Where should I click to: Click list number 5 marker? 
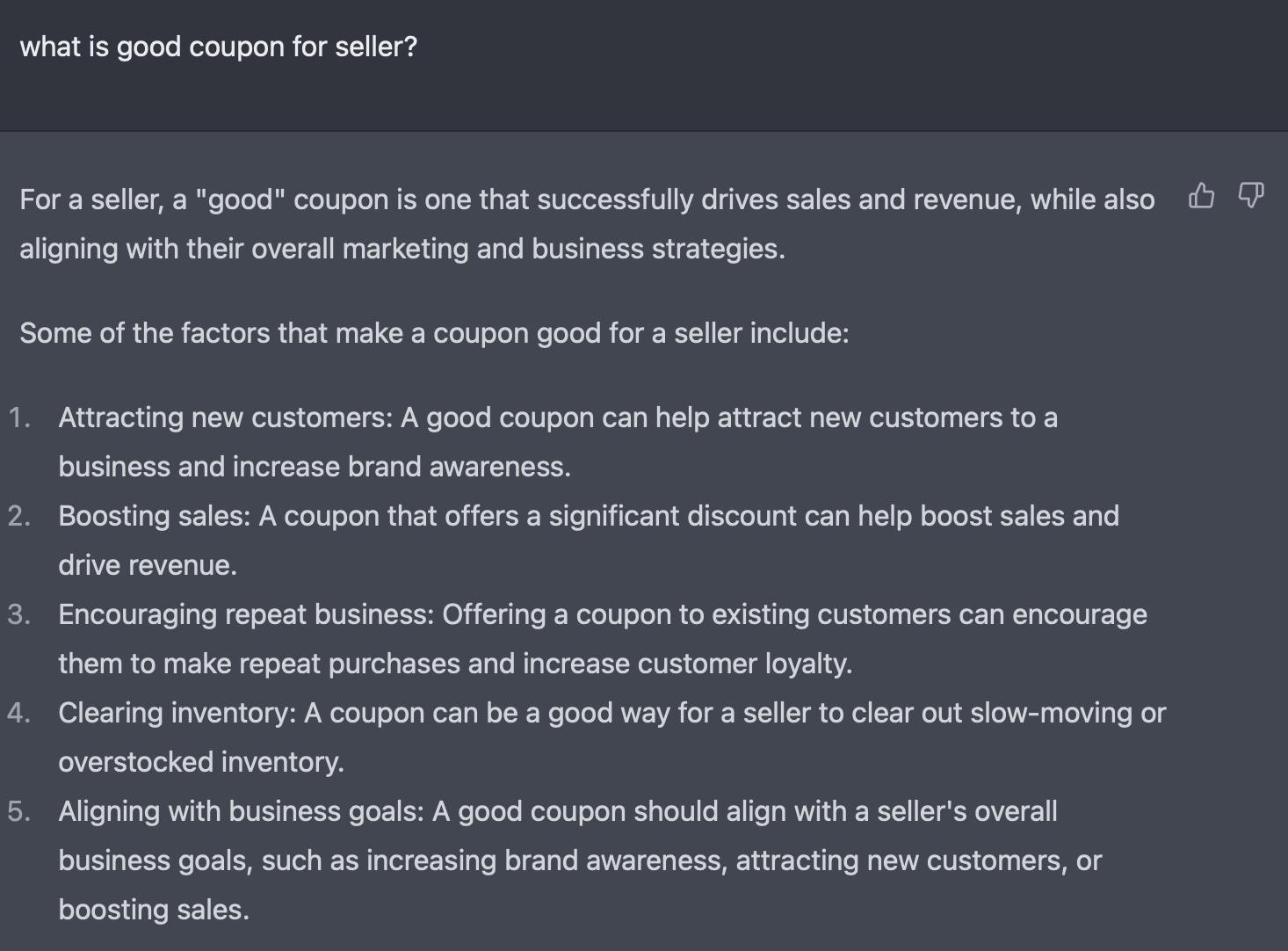[x=19, y=811]
